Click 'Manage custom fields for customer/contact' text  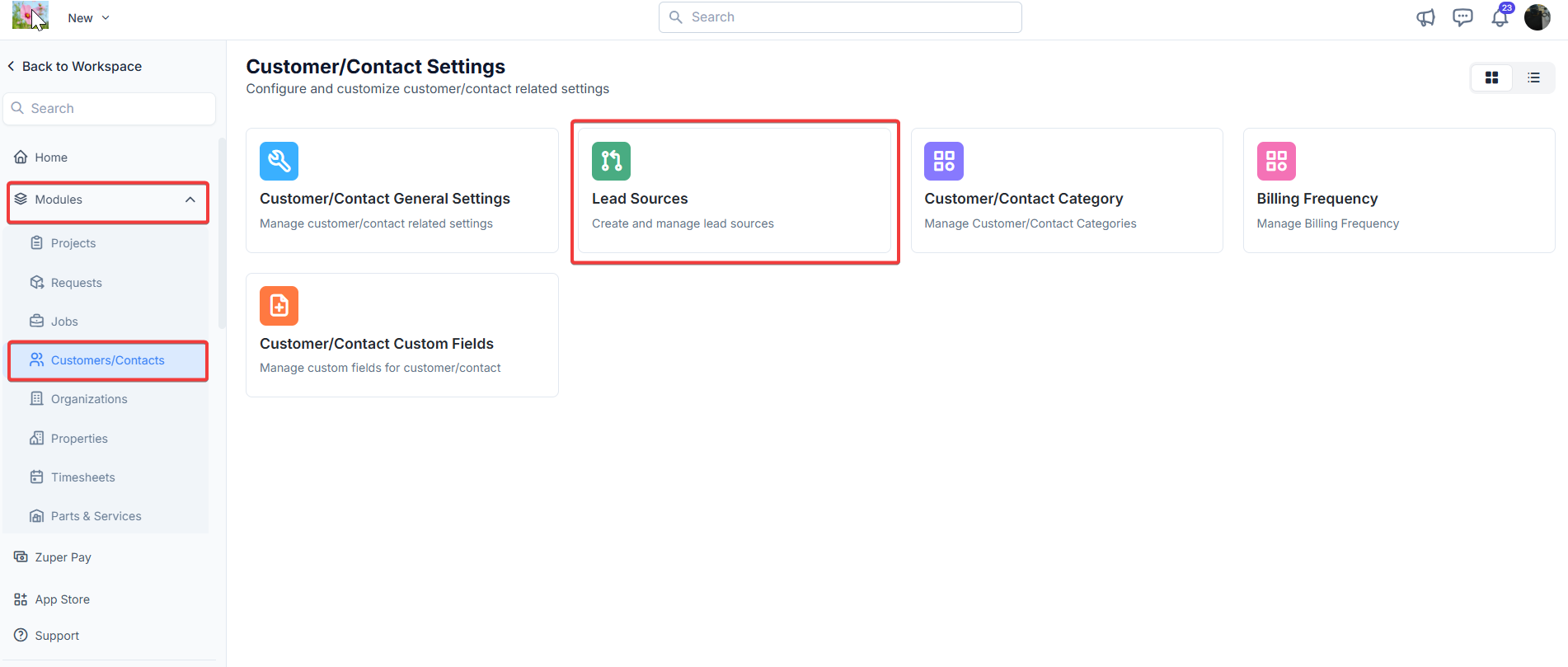380,368
